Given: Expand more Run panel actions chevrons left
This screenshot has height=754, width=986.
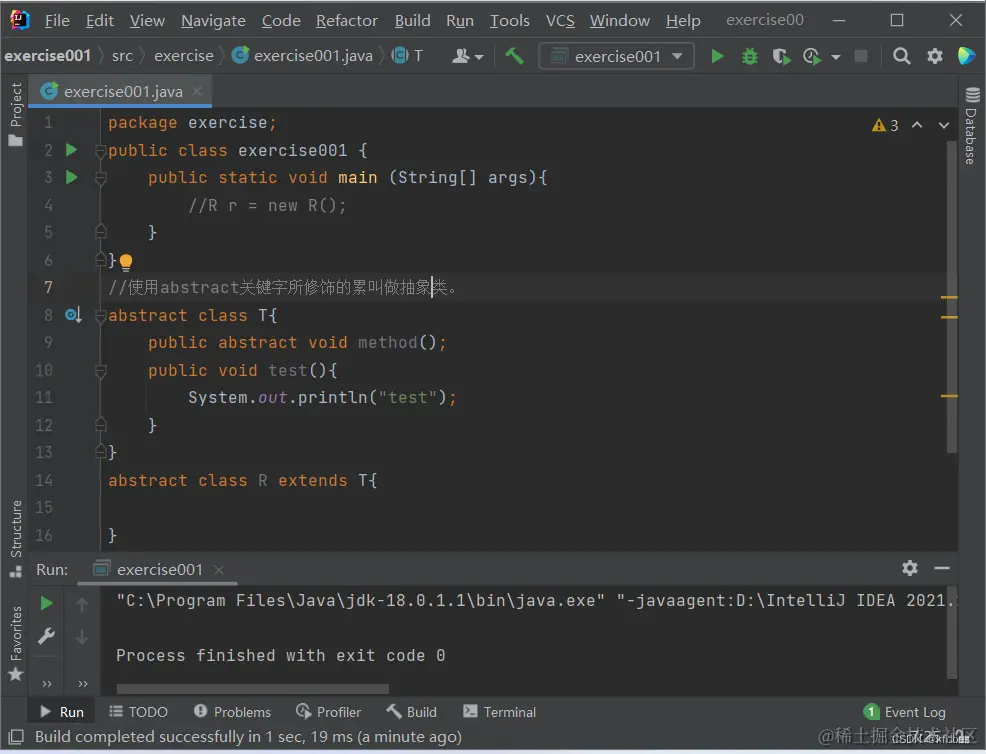Looking at the screenshot, I should tap(47, 684).
